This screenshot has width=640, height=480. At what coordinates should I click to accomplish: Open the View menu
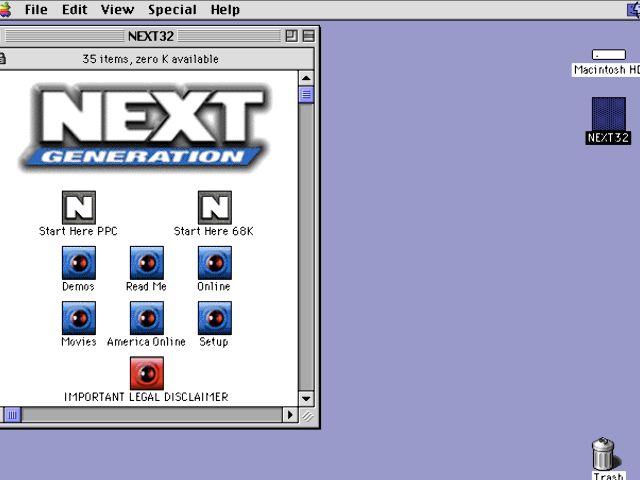[x=117, y=9]
